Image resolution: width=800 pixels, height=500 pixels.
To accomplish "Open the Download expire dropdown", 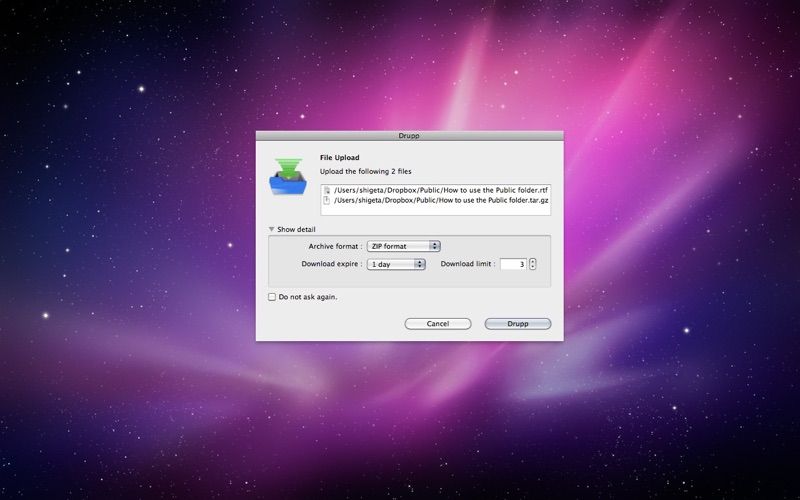I will pos(396,264).
